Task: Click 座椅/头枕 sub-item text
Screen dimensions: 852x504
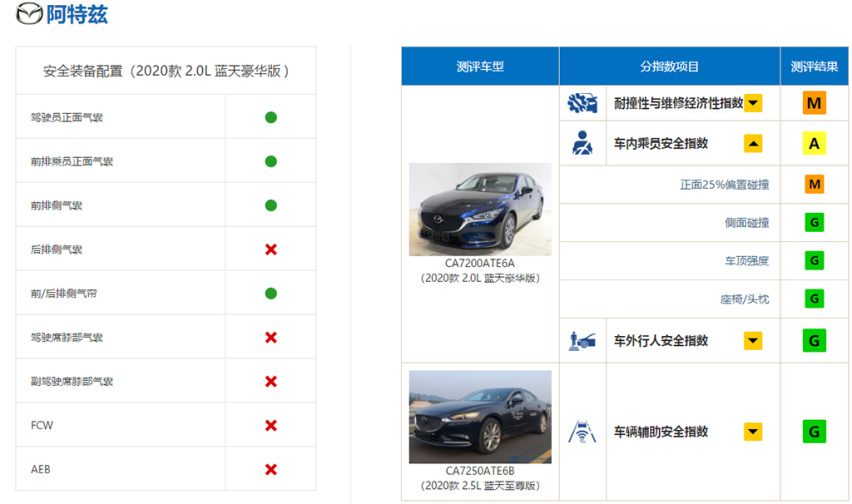Action: pyautogui.click(x=744, y=299)
